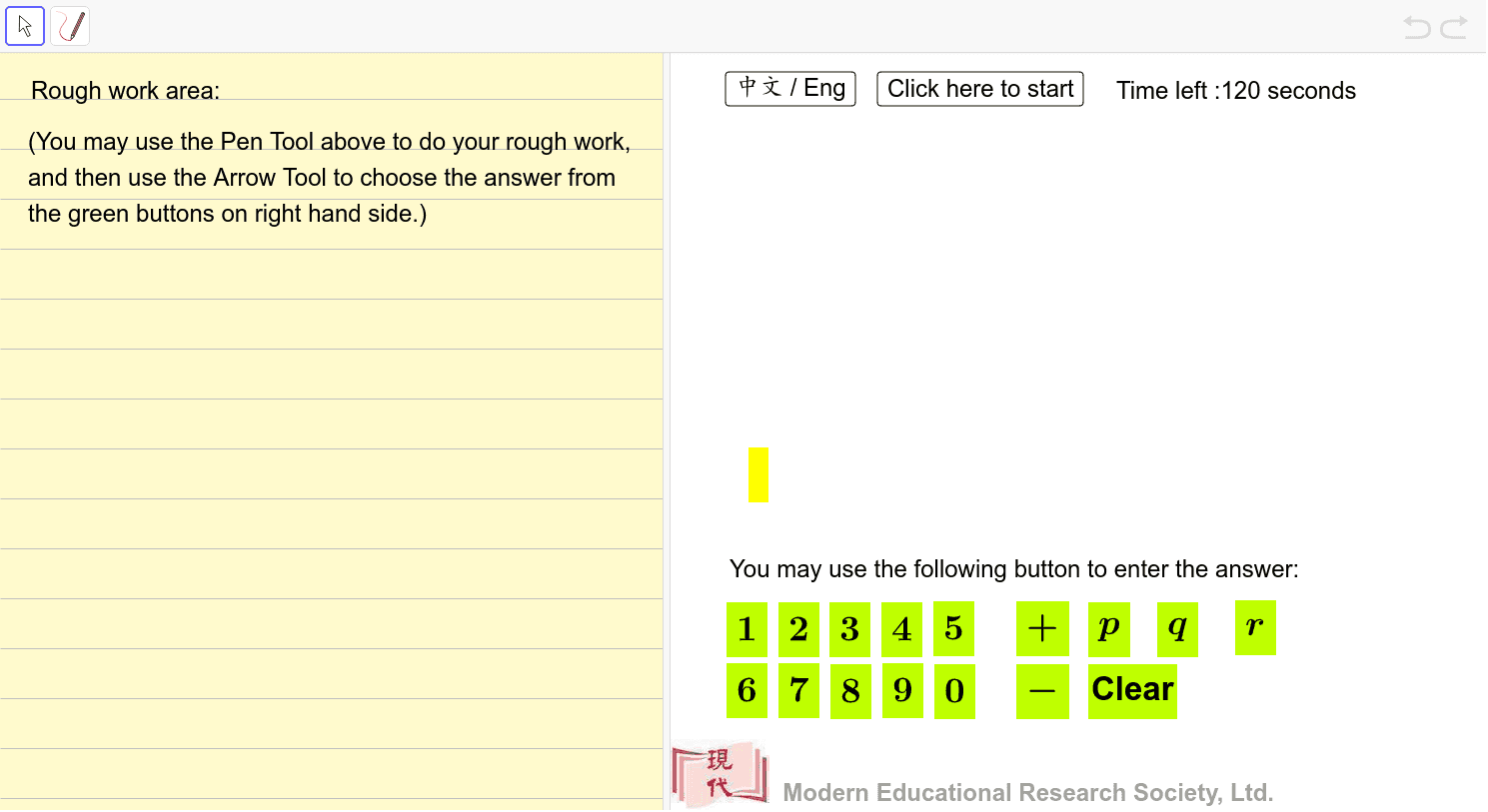Select the Pen tool

pyautogui.click(x=70, y=26)
